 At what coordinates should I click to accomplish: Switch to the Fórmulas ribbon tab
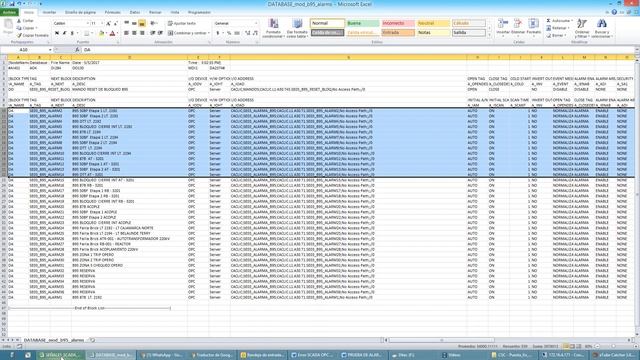point(113,13)
